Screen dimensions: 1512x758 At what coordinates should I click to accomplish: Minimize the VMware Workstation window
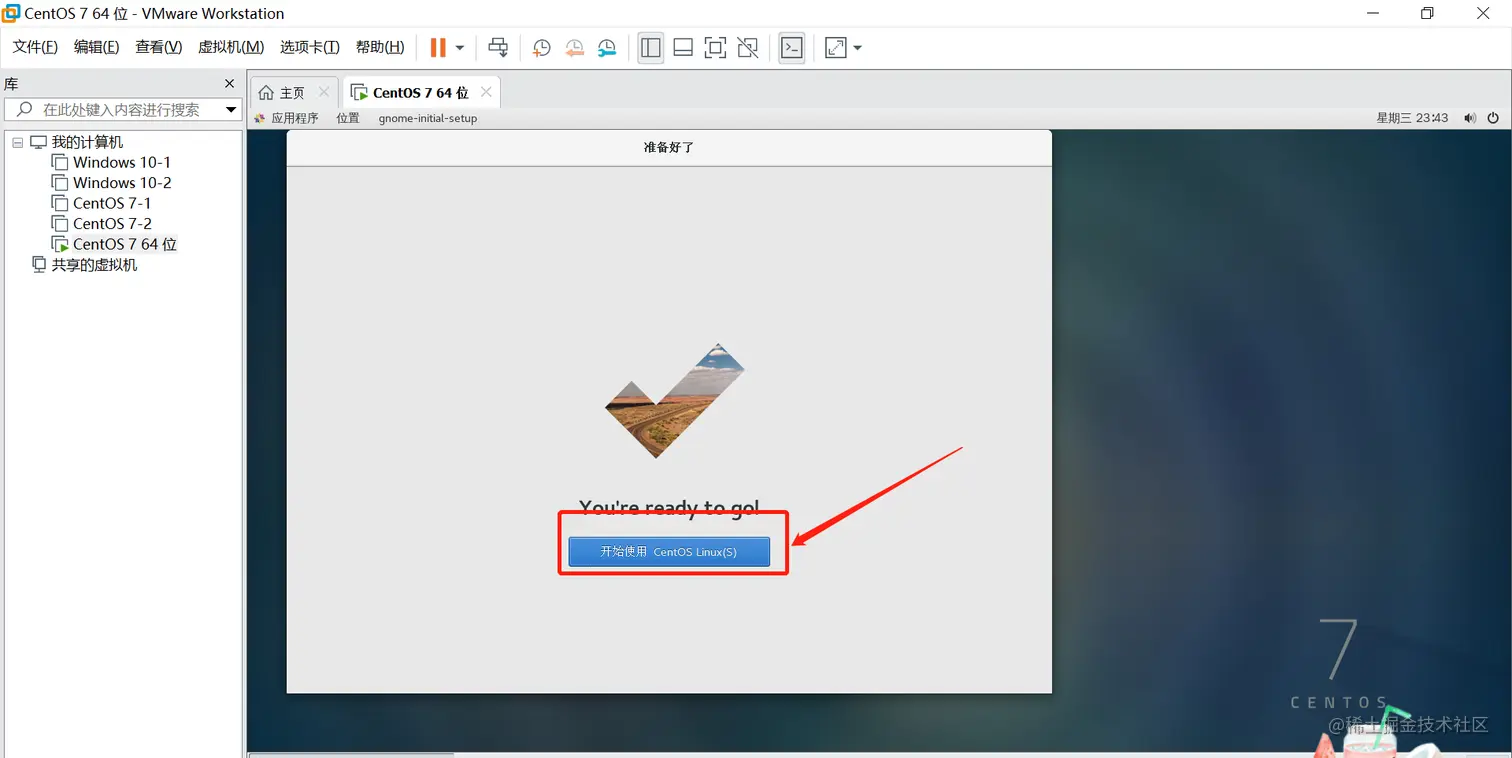point(1371,13)
